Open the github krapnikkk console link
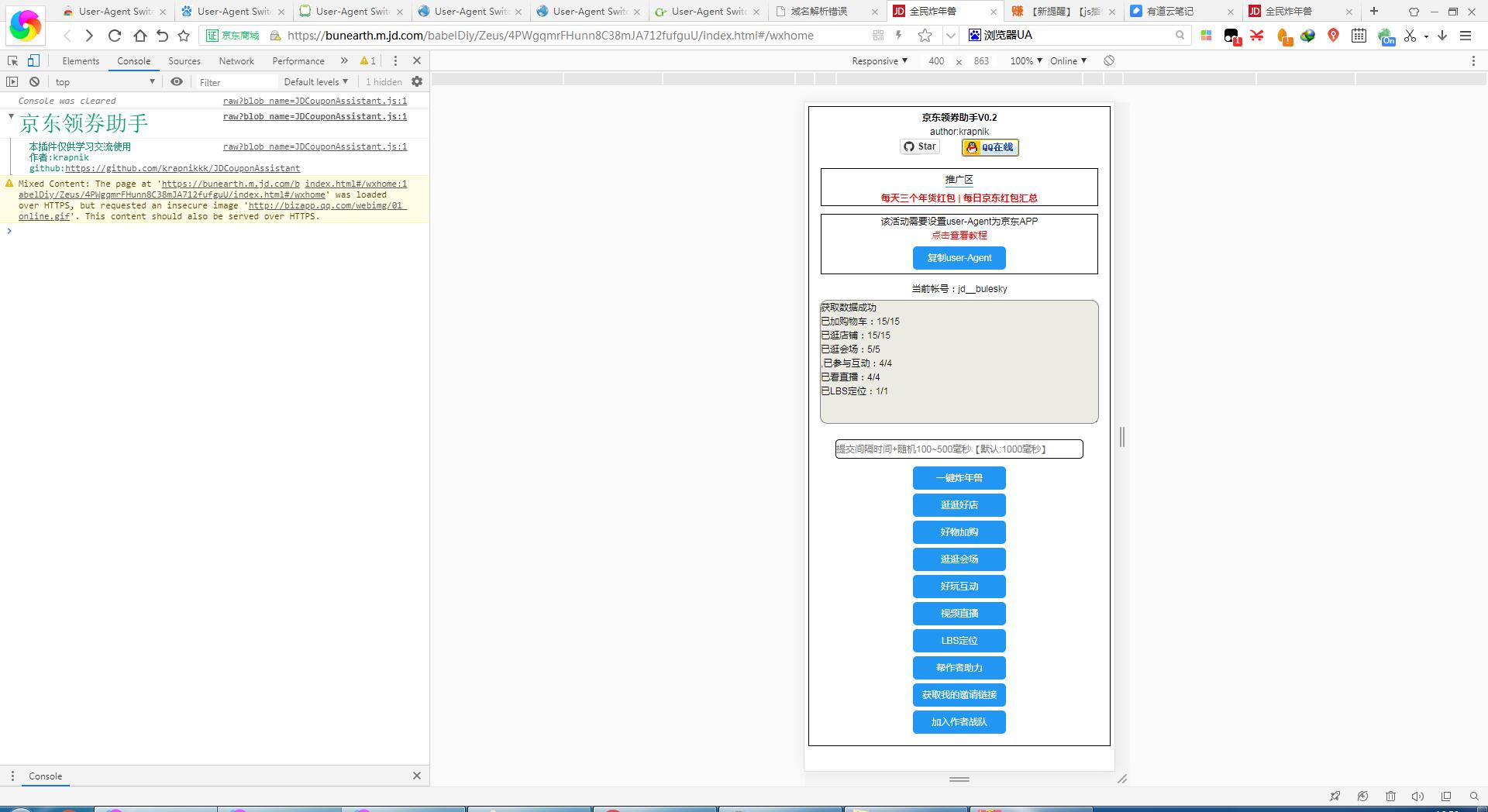The width and height of the screenshot is (1488, 812). pos(182,168)
